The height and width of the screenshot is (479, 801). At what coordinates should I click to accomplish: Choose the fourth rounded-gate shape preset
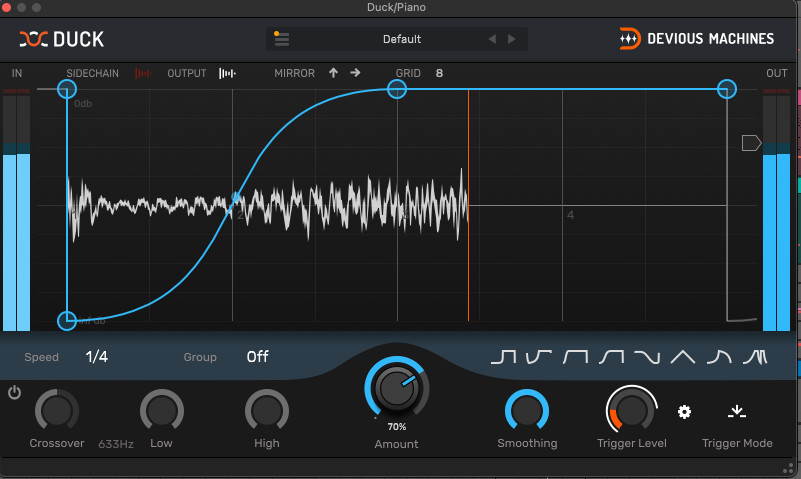pyautogui.click(x=611, y=357)
